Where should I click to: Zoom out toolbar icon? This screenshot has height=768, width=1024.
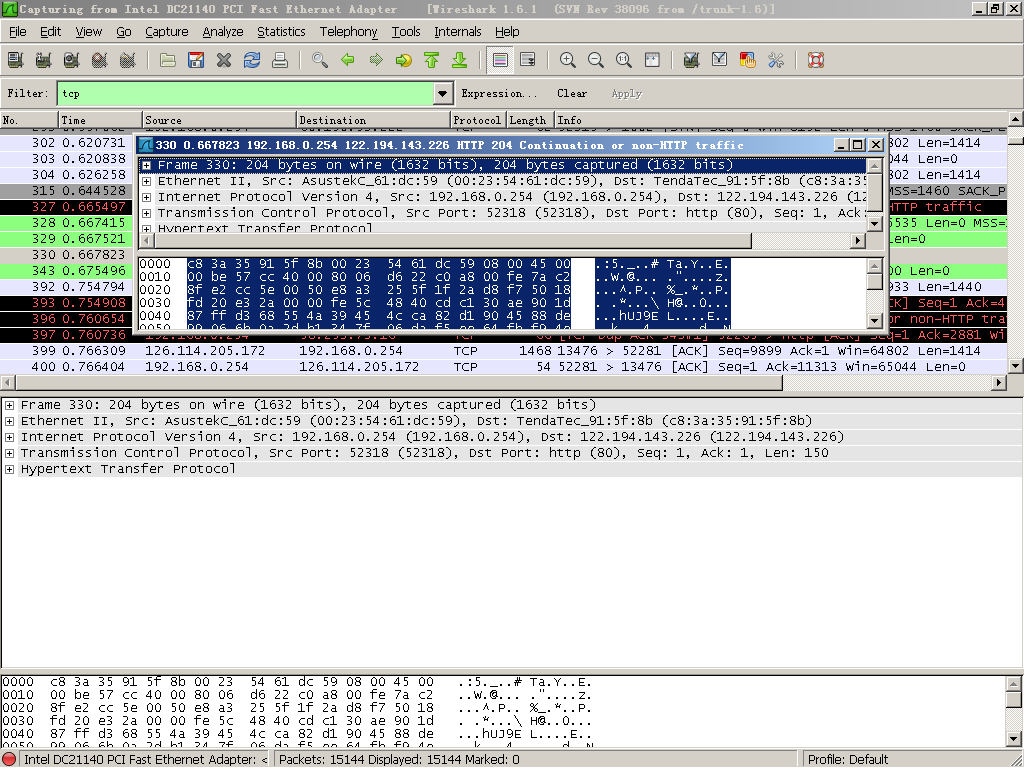tap(596, 60)
